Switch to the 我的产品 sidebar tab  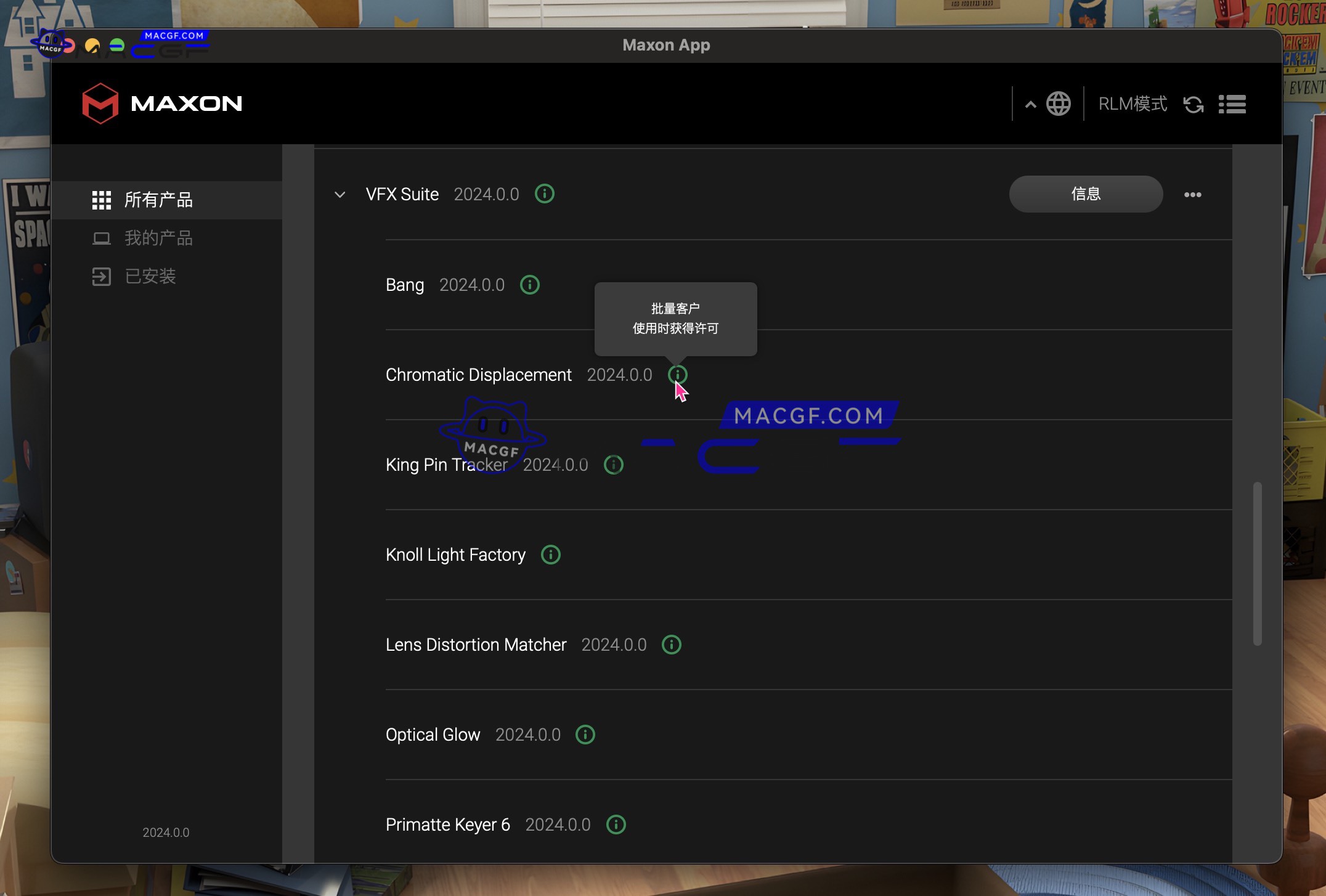158,238
